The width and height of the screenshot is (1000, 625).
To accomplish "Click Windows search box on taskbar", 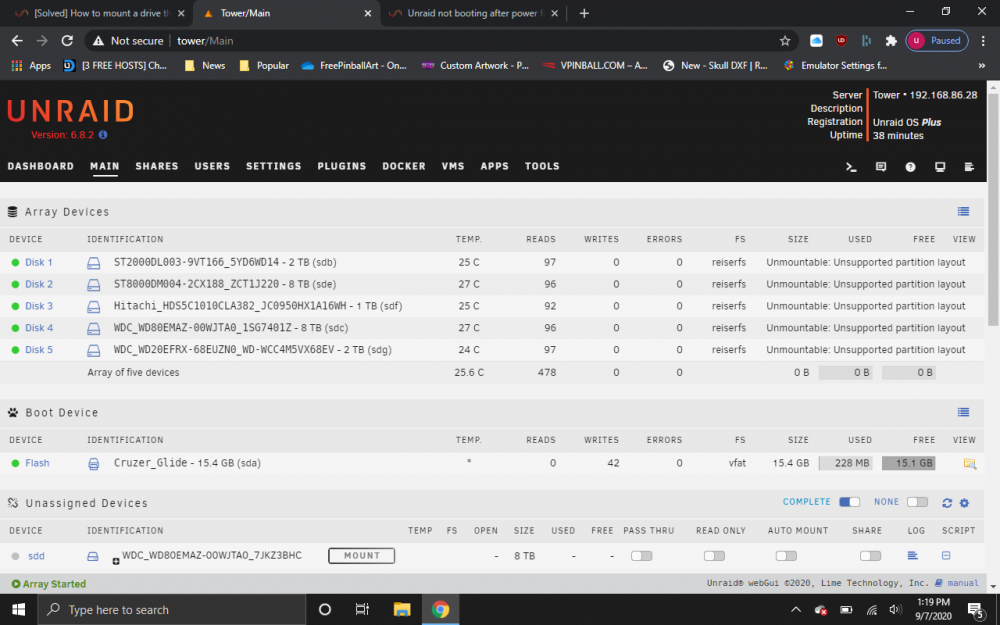I will [x=172, y=610].
